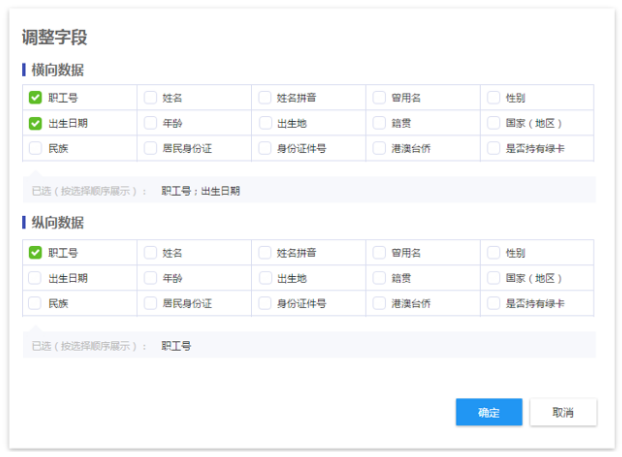This screenshot has height=457, width=622.
Task: Check 年龄 under 横向数据
Action: [150, 124]
